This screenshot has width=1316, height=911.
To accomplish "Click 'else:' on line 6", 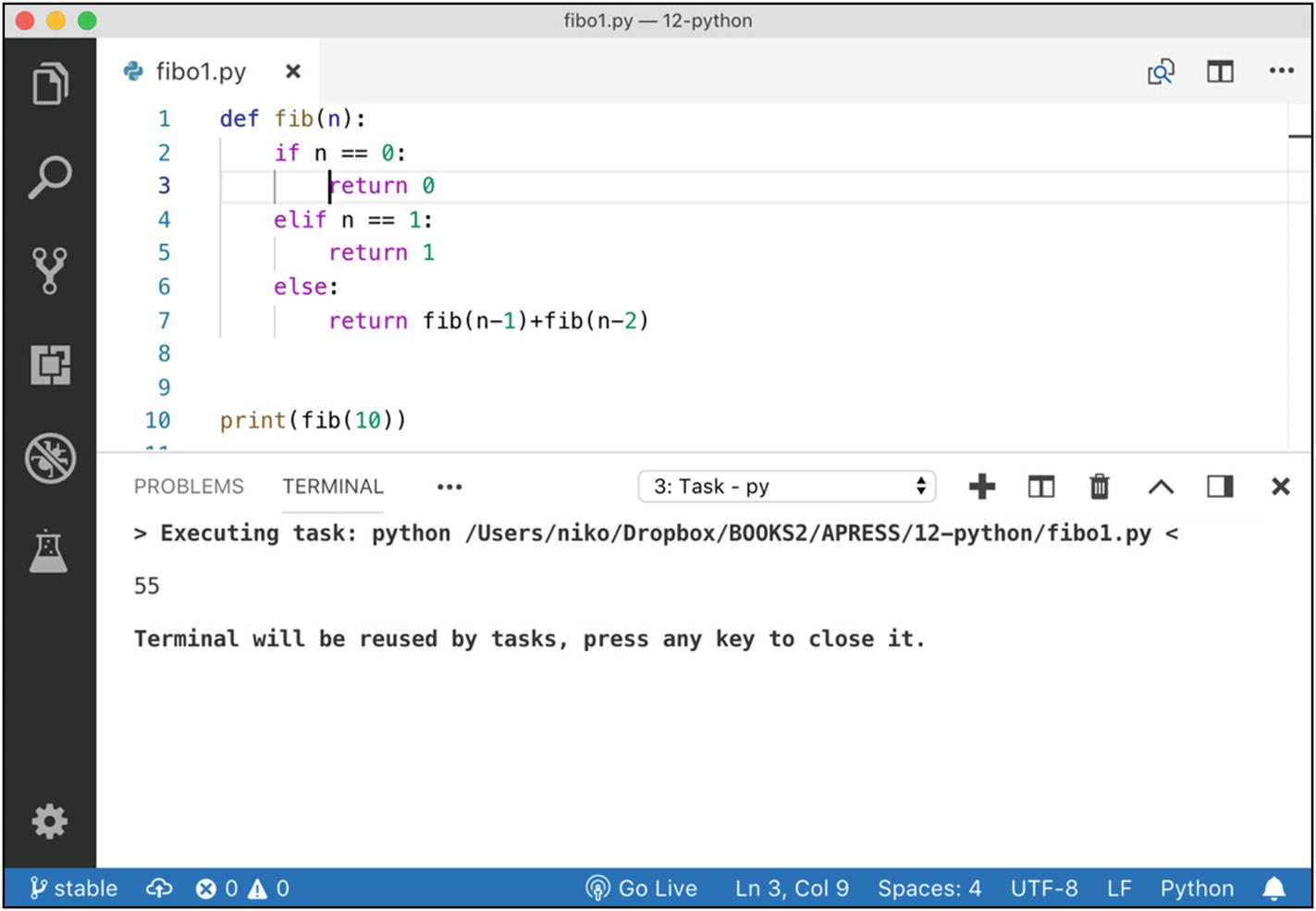I will [x=306, y=288].
